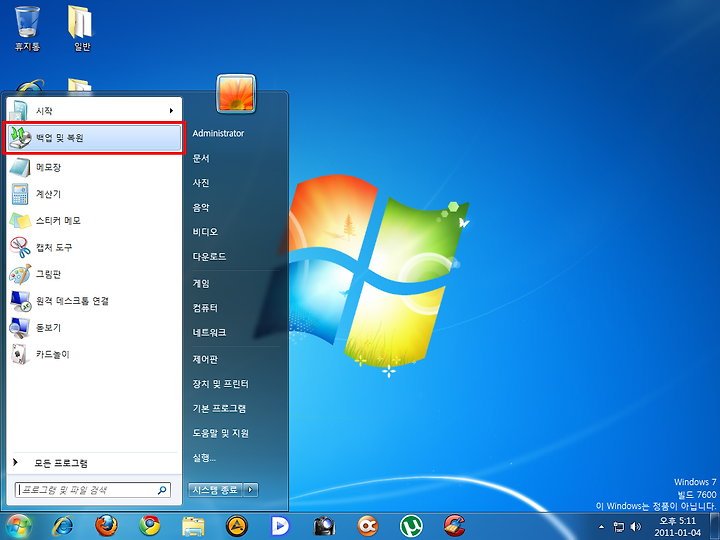The height and width of the screenshot is (540, 720).
Task: Select the 일반 folder desktop icon
Action: point(82,28)
